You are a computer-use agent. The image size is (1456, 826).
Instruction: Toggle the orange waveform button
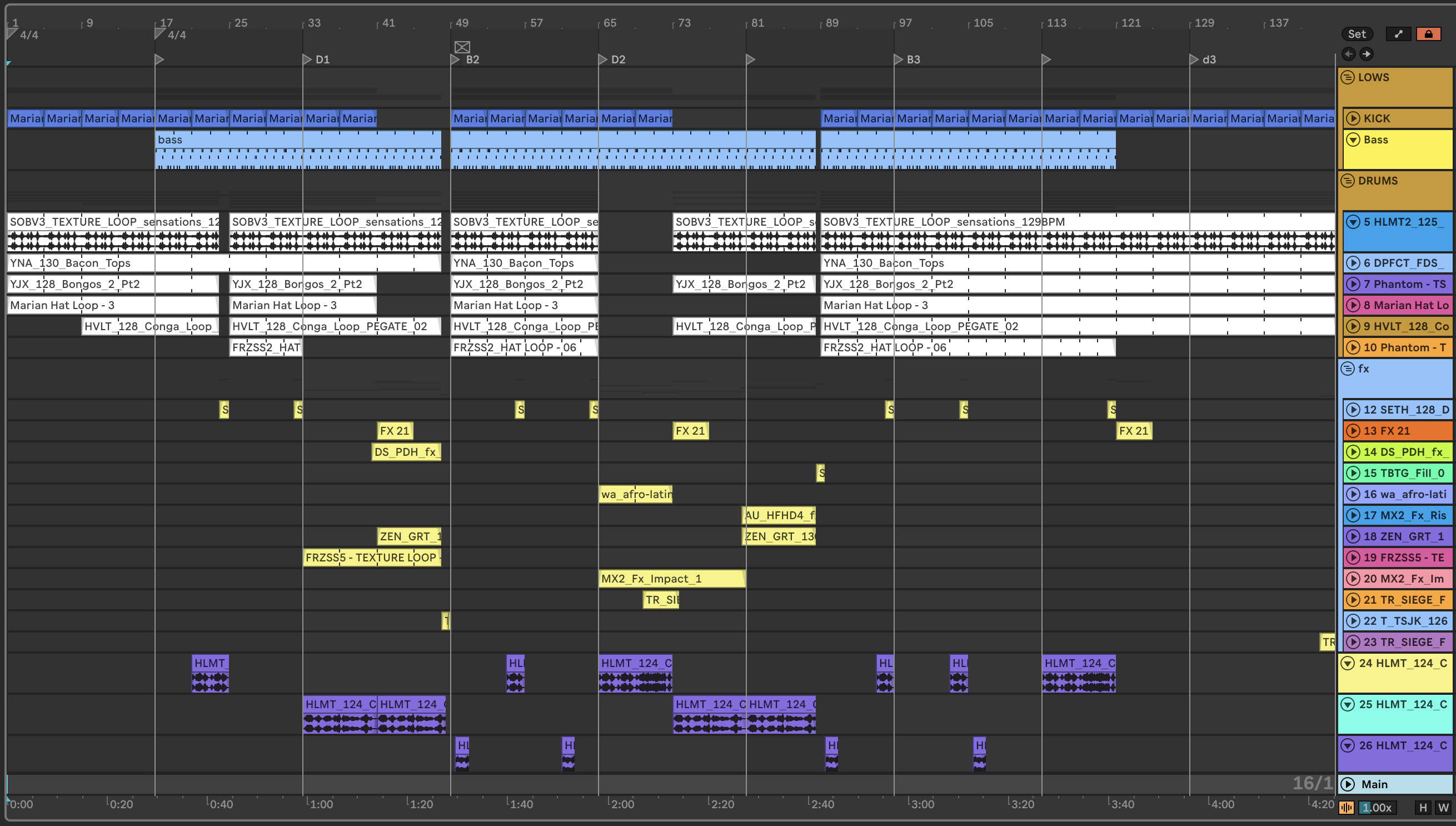(x=1347, y=807)
